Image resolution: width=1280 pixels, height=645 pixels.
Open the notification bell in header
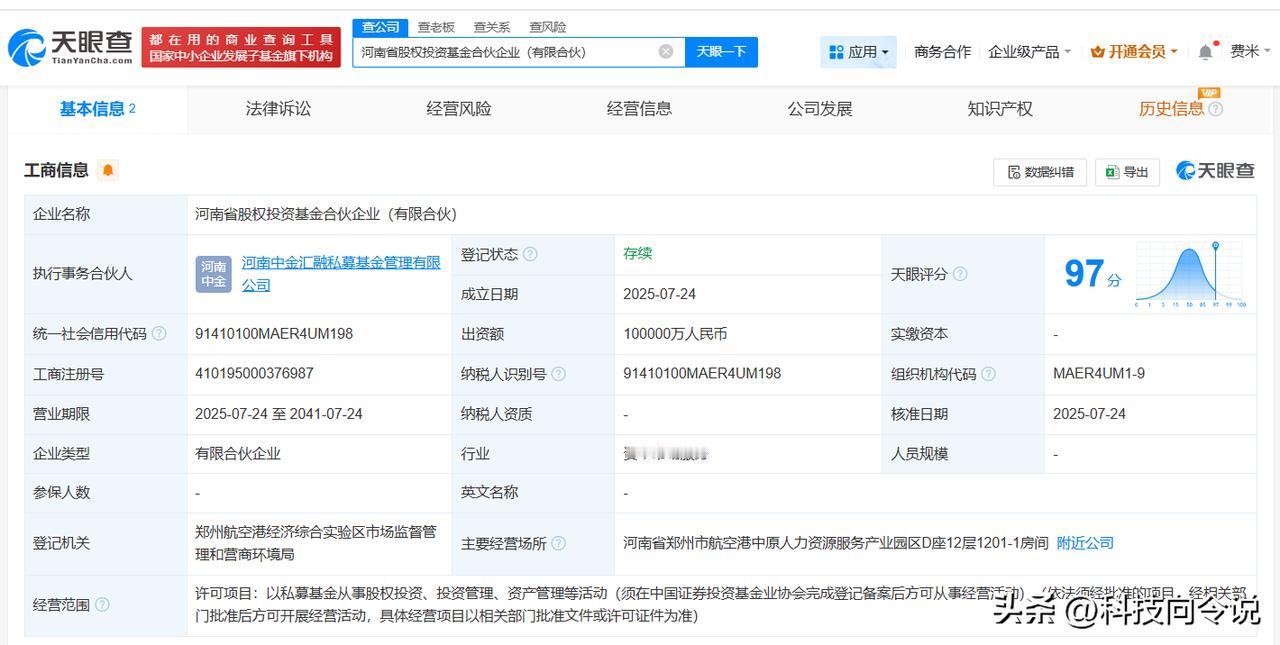pyautogui.click(x=1206, y=52)
